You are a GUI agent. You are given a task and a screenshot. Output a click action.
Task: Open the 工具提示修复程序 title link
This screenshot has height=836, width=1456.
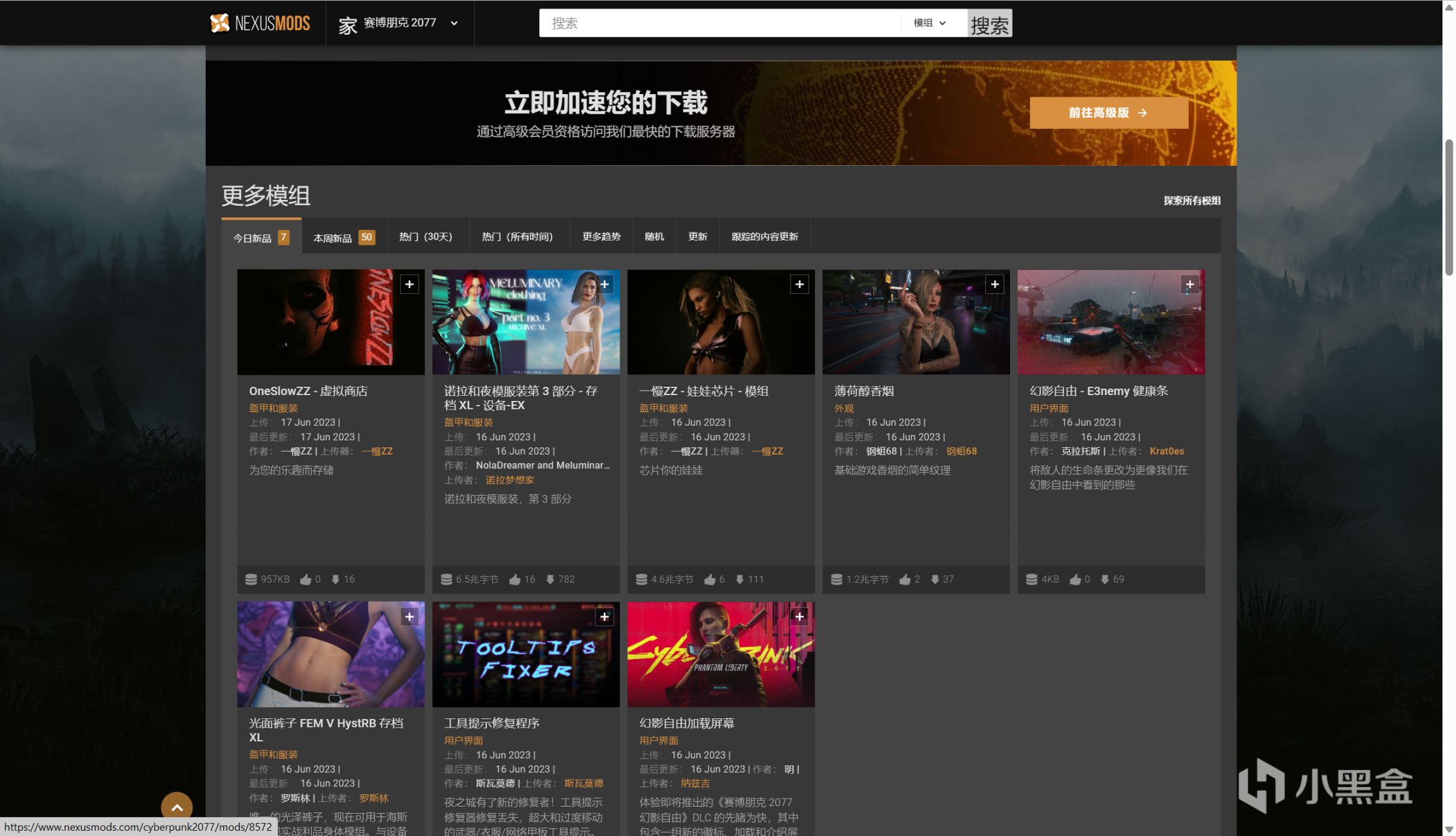pos(492,724)
